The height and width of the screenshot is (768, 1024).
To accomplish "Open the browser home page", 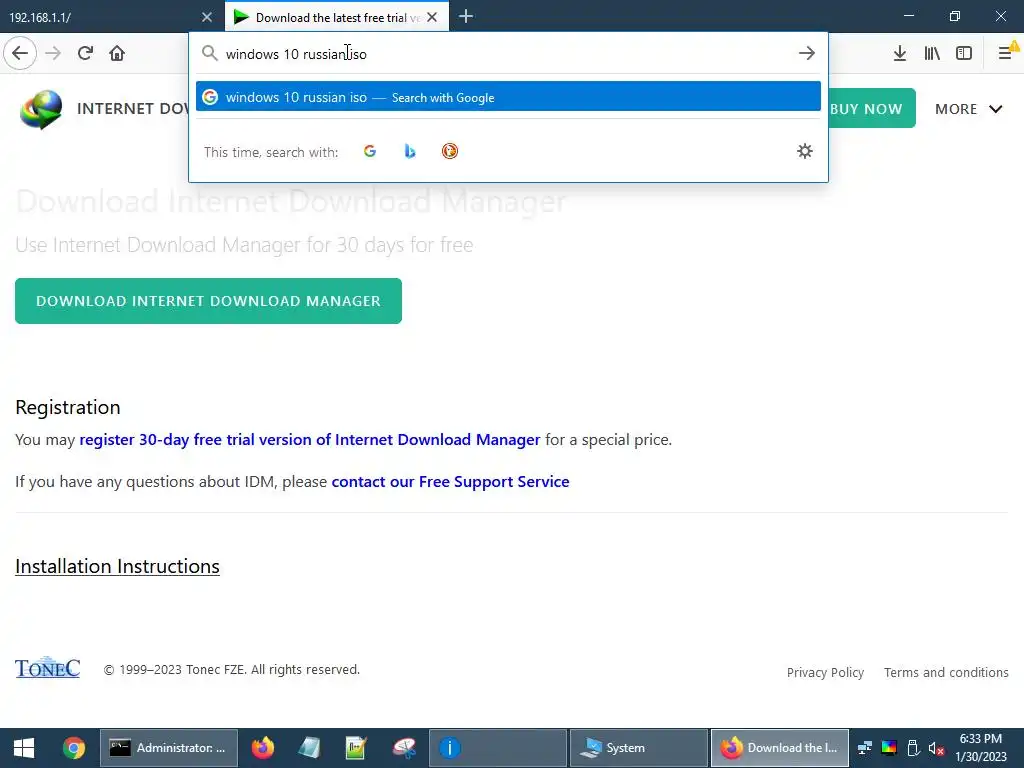I will coord(117,53).
